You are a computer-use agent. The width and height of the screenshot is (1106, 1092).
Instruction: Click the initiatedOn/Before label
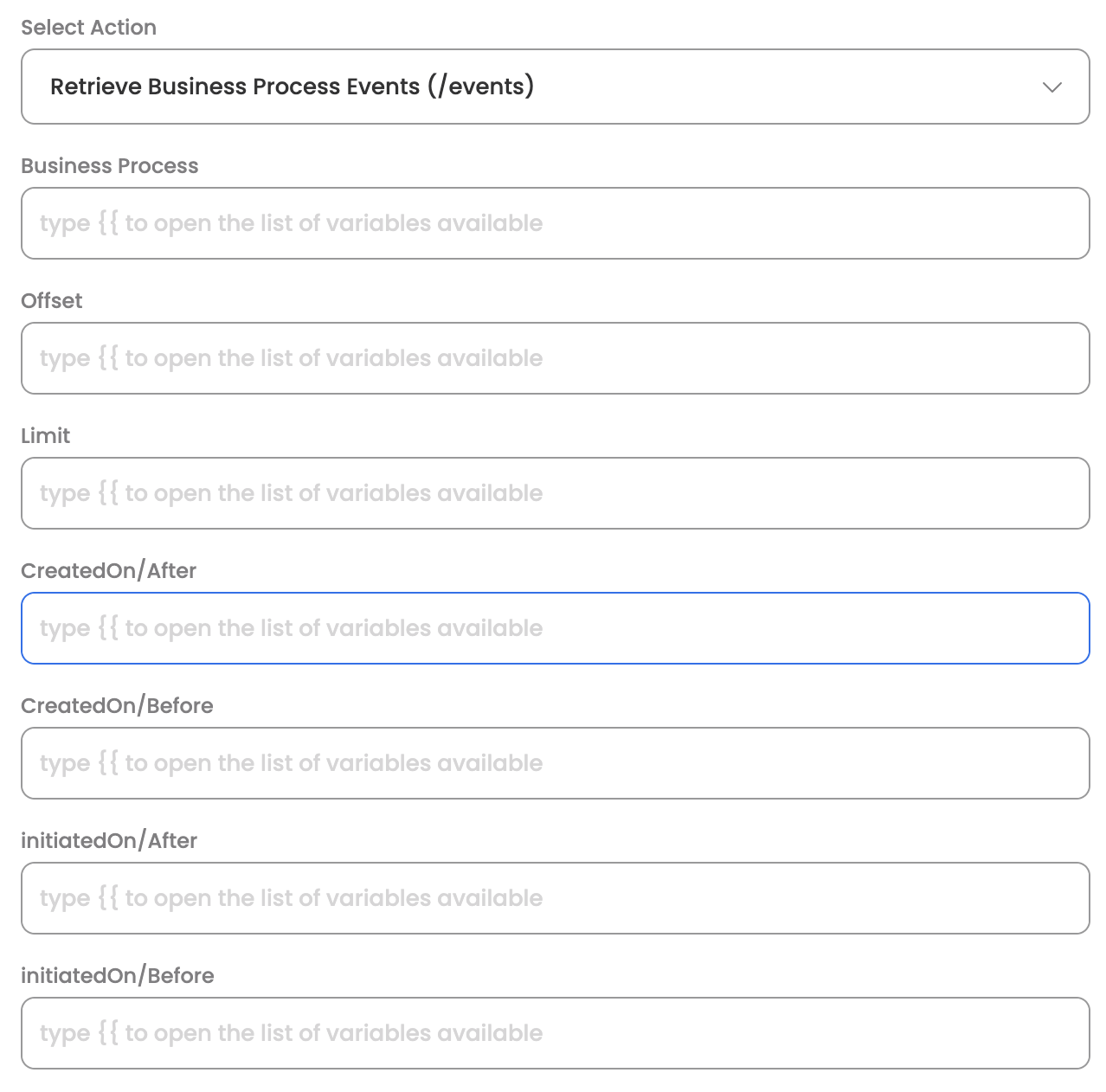coord(117,976)
